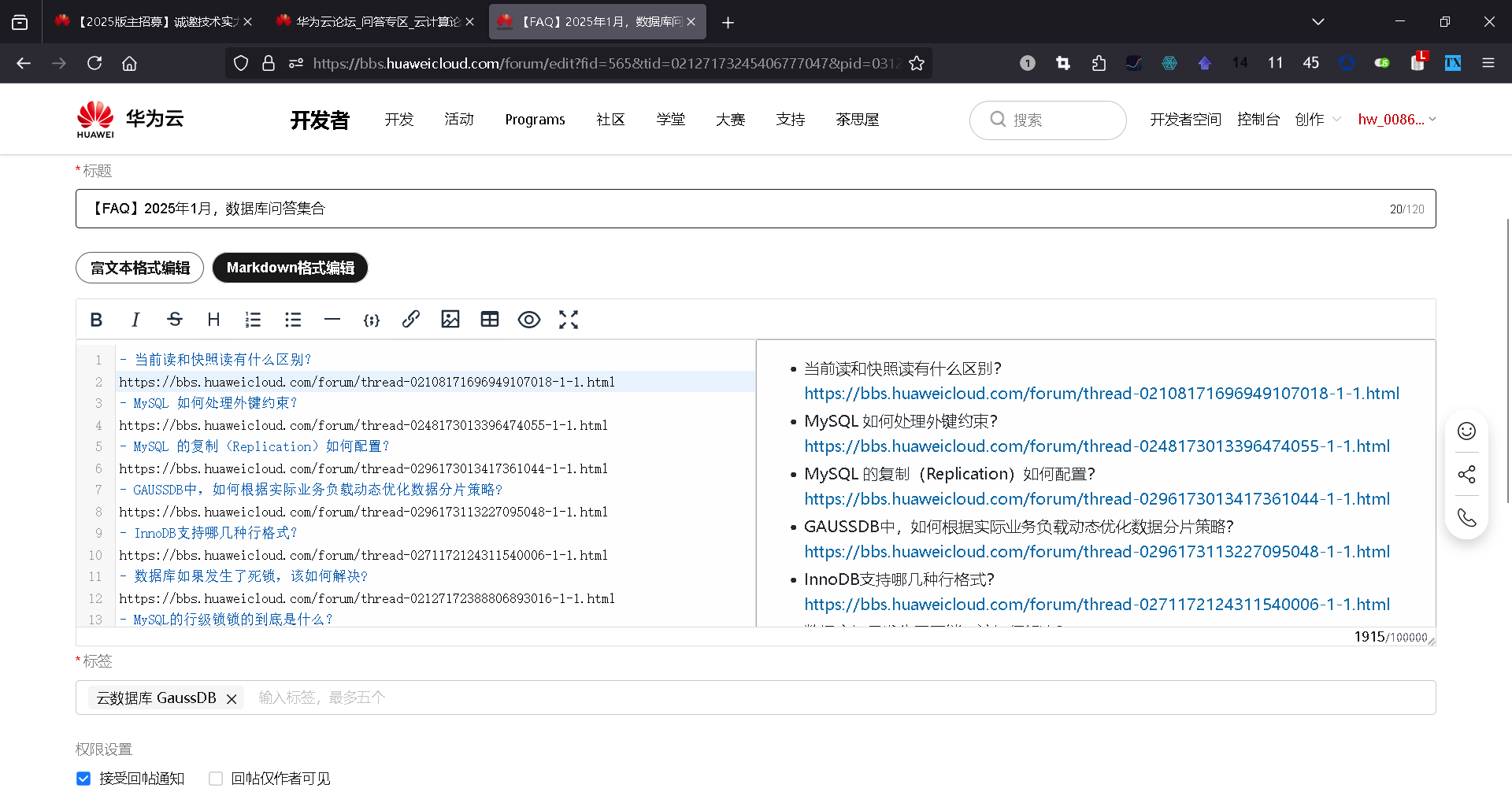1512x803 pixels.
Task: Open the recent browsing view icon beside the tabs
Action: pyautogui.click(x=20, y=22)
